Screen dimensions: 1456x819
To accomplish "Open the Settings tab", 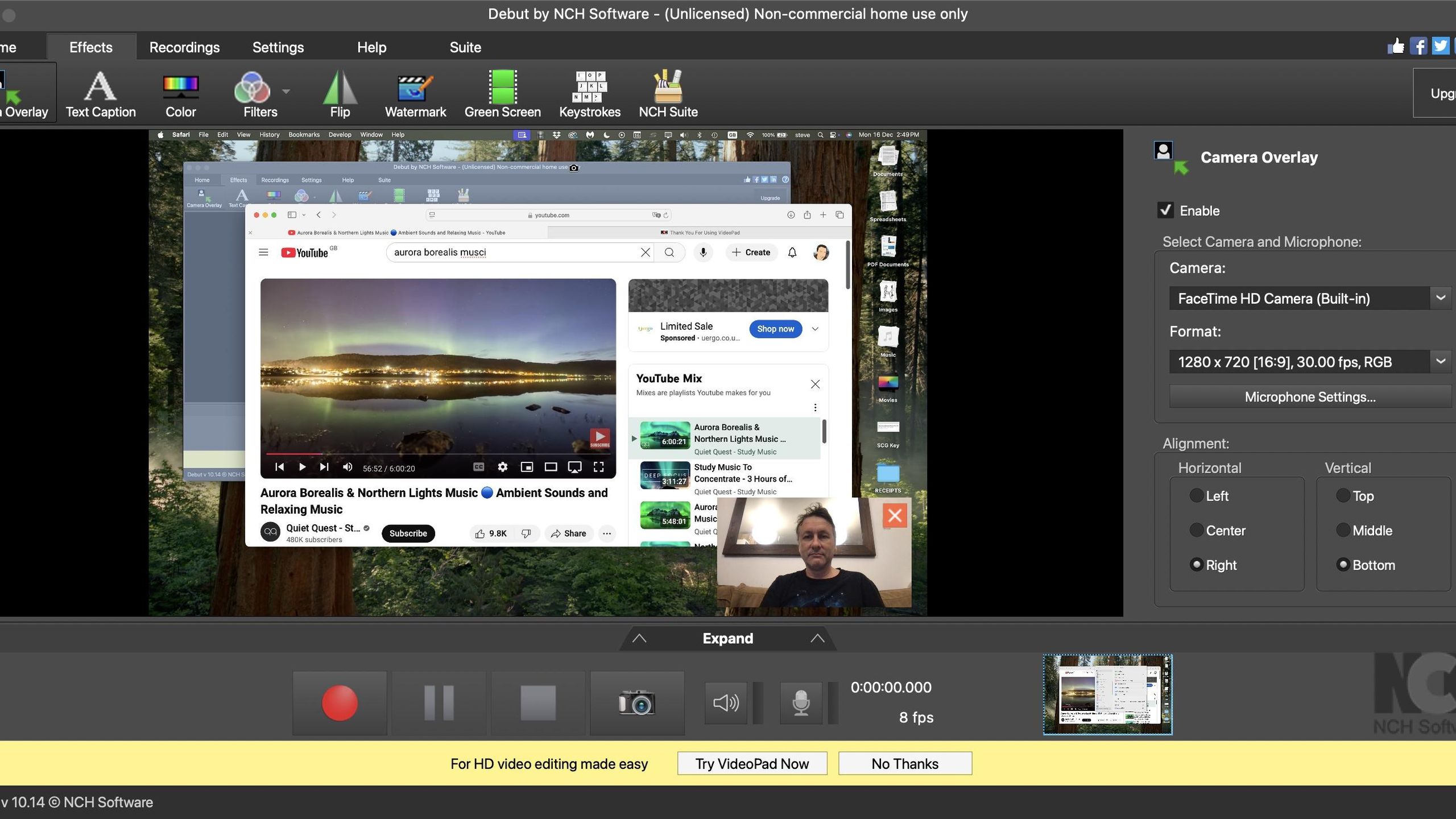I will pos(278,47).
